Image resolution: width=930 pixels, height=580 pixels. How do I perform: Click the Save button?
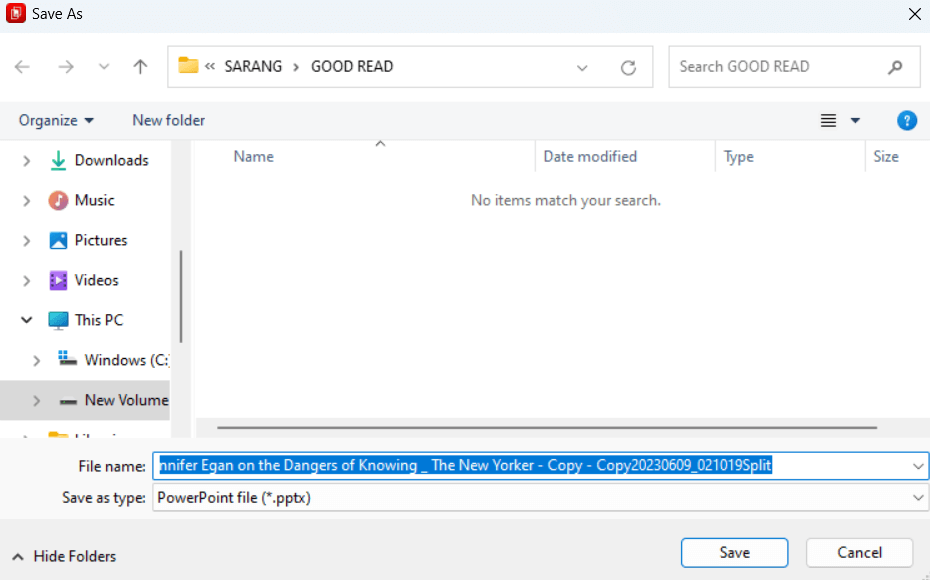click(734, 553)
